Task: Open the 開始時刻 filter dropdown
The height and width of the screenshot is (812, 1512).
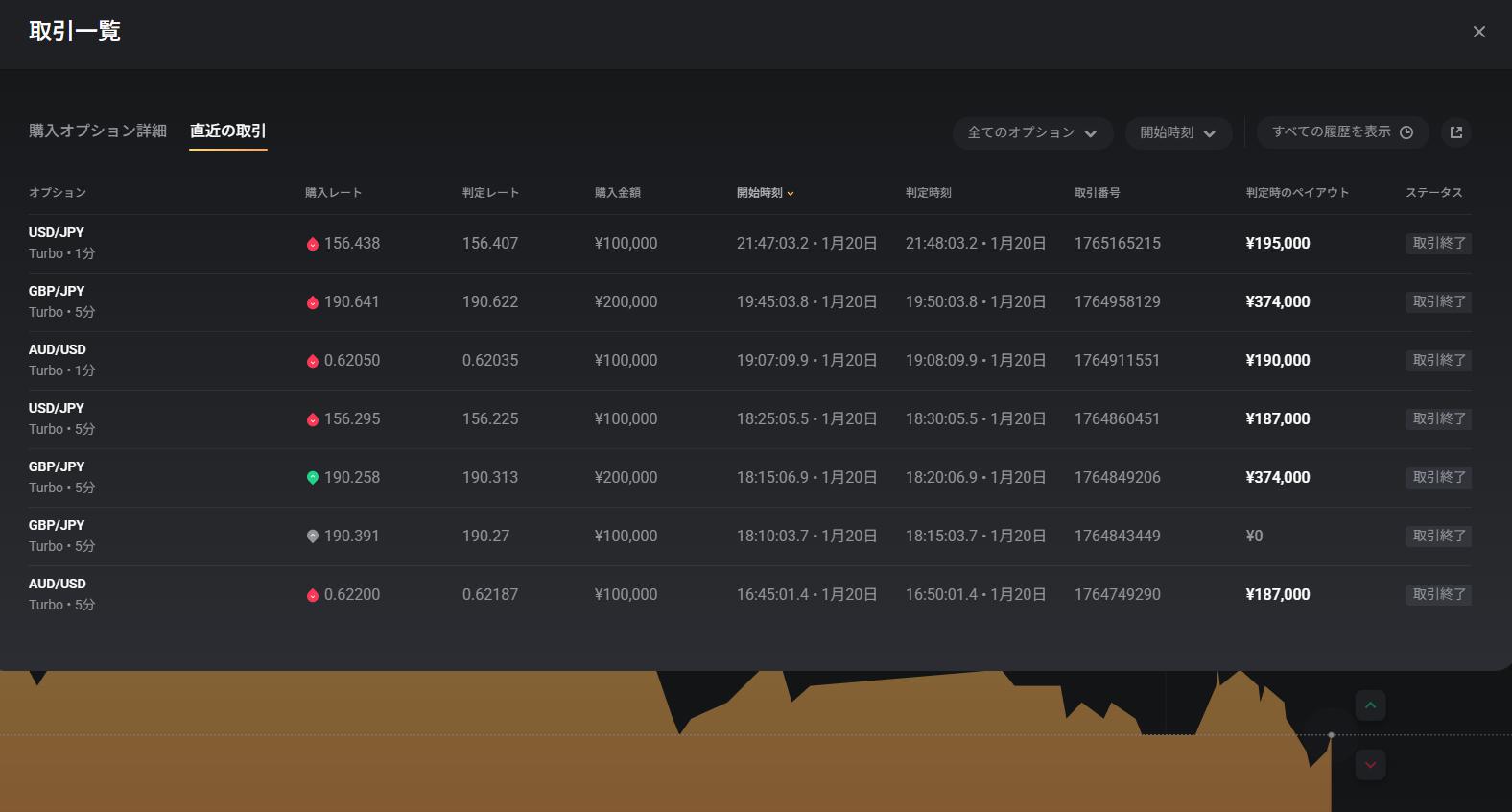Action: point(1177,132)
